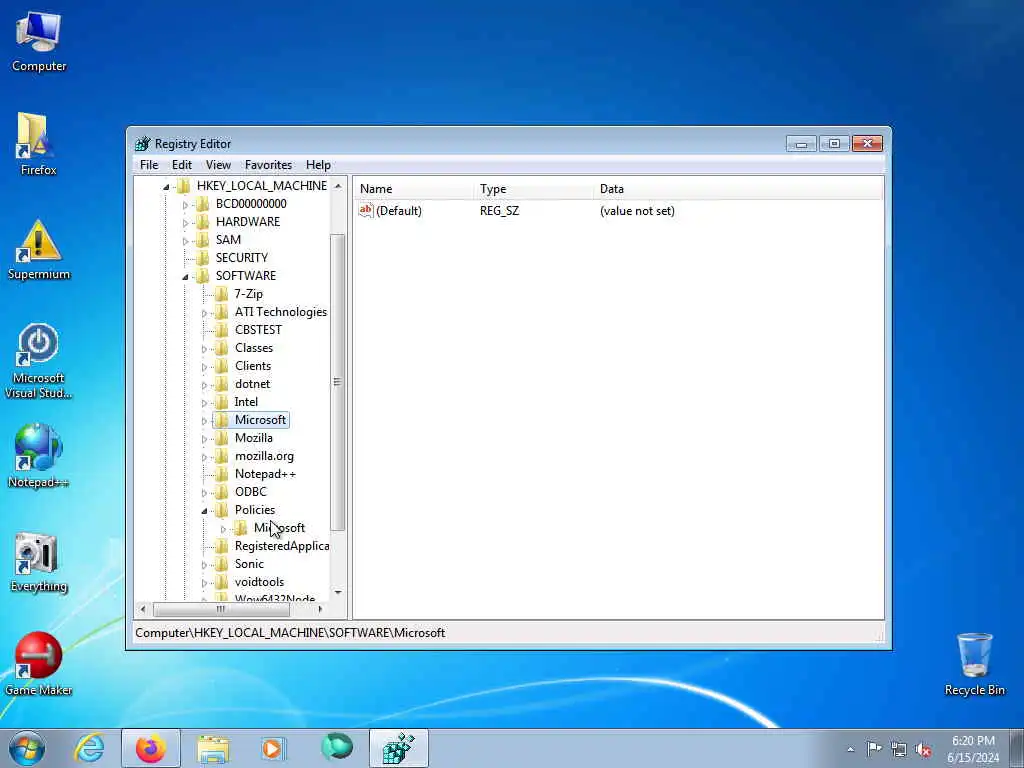Sort values by the Name column
1024x768 pixels.
pos(413,189)
